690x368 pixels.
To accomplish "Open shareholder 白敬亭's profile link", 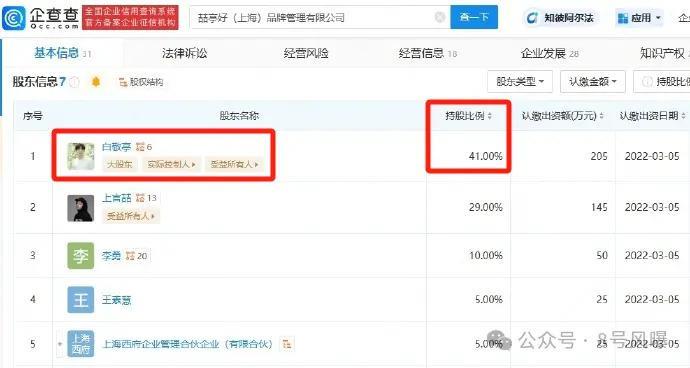I will click(x=117, y=147).
